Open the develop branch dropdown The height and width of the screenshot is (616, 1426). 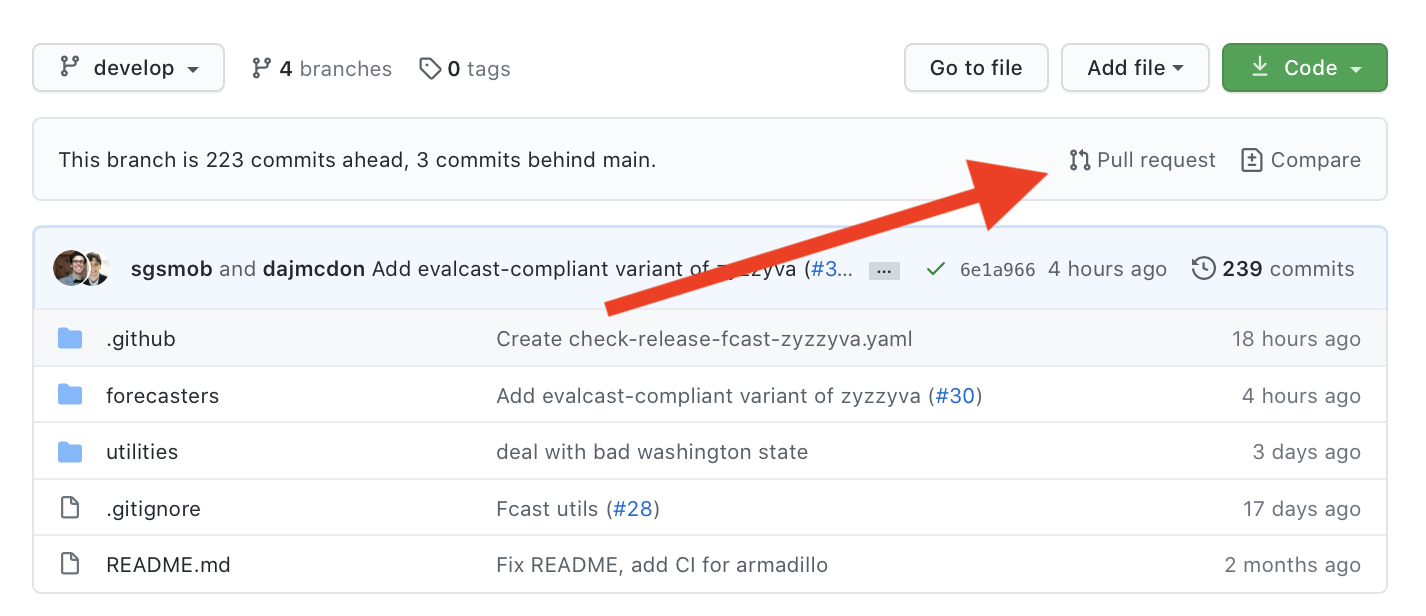point(128,68)
